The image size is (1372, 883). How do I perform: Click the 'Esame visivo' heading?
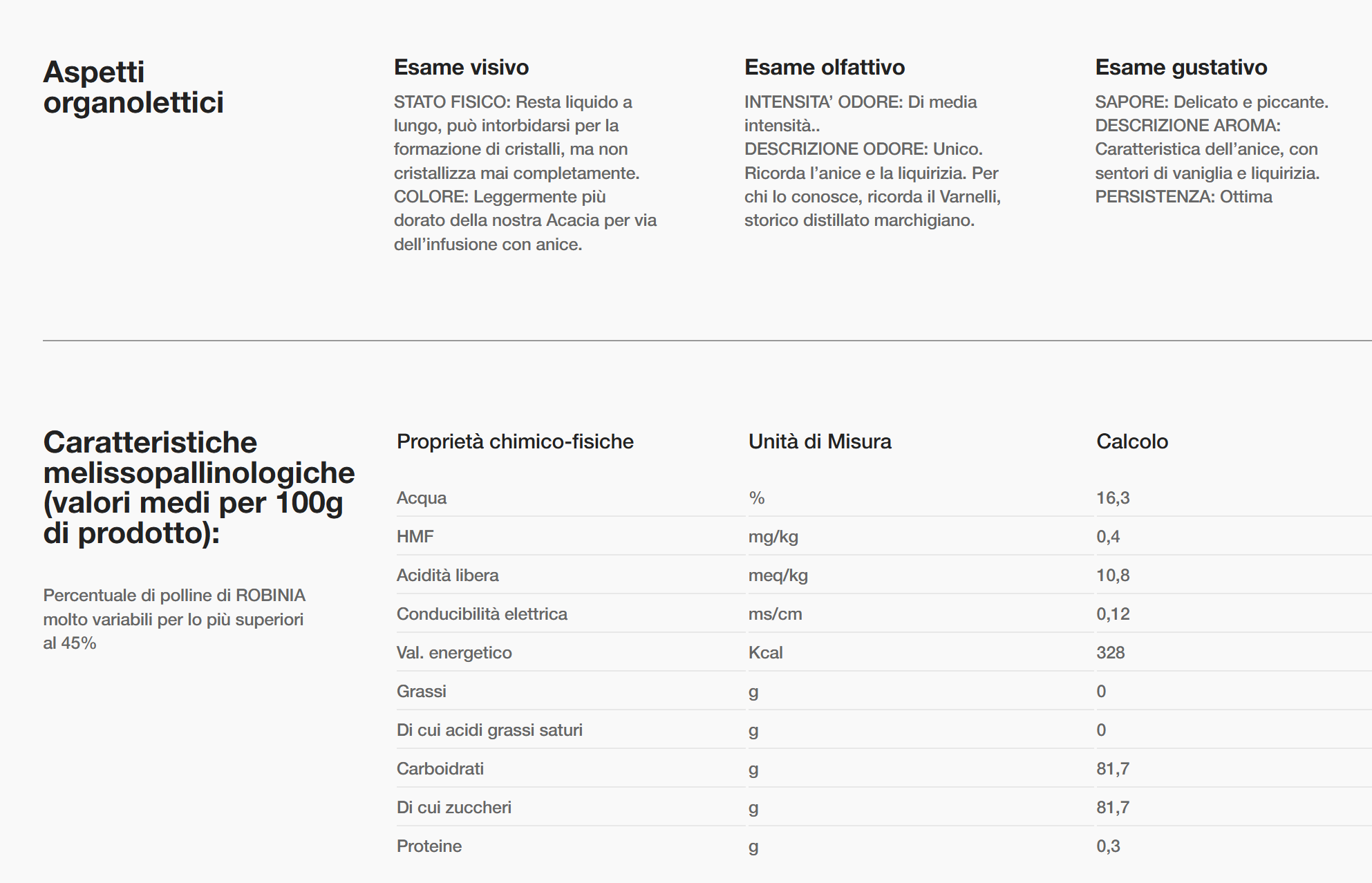point(461,67)
